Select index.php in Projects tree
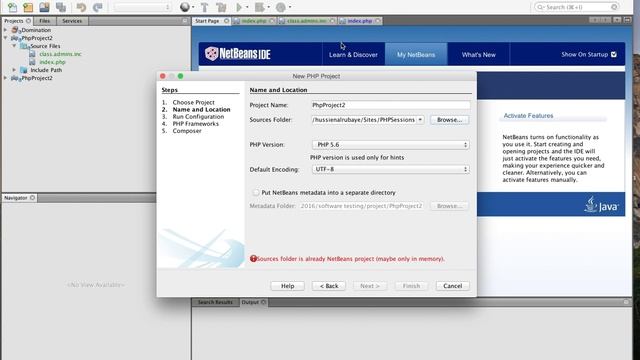Screen dimensions: 640x360 click(x=53, y=62)
